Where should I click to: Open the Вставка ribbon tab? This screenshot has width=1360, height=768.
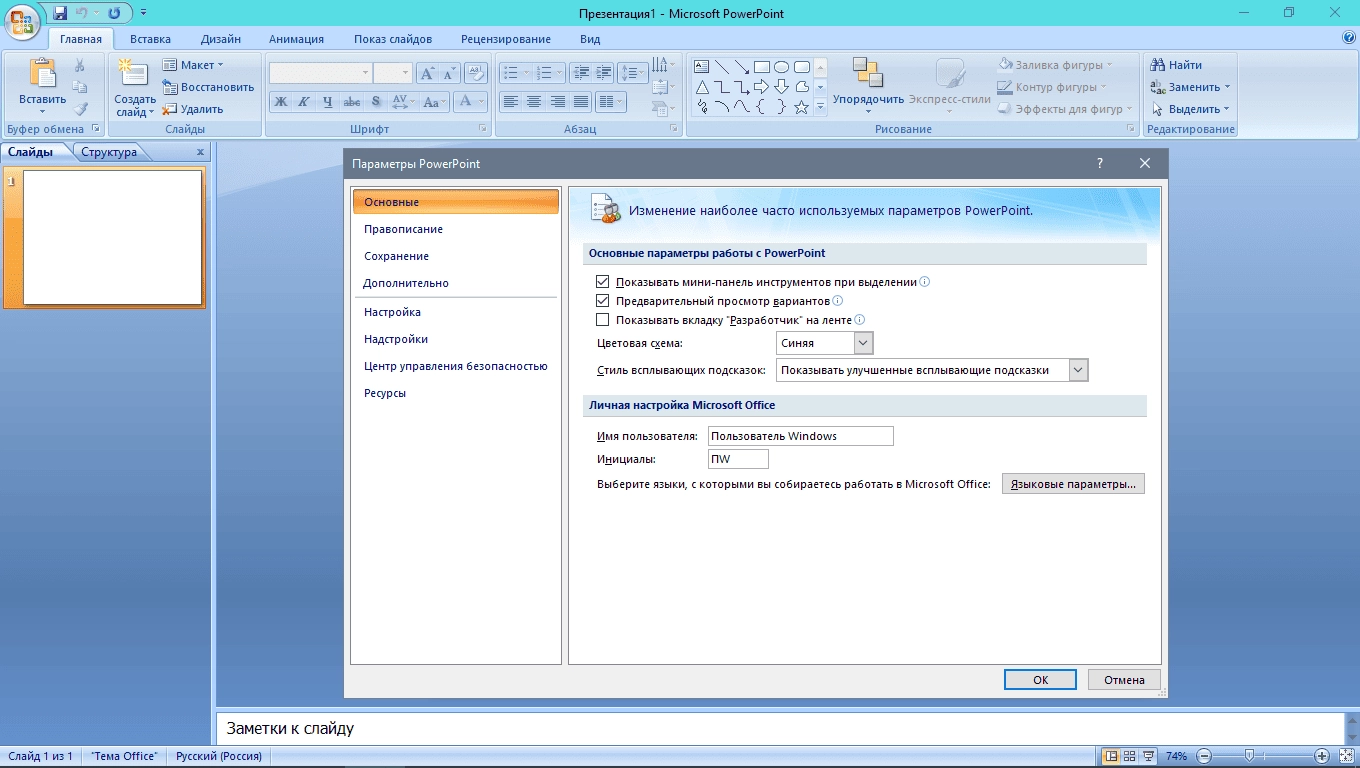coord(150,39)
